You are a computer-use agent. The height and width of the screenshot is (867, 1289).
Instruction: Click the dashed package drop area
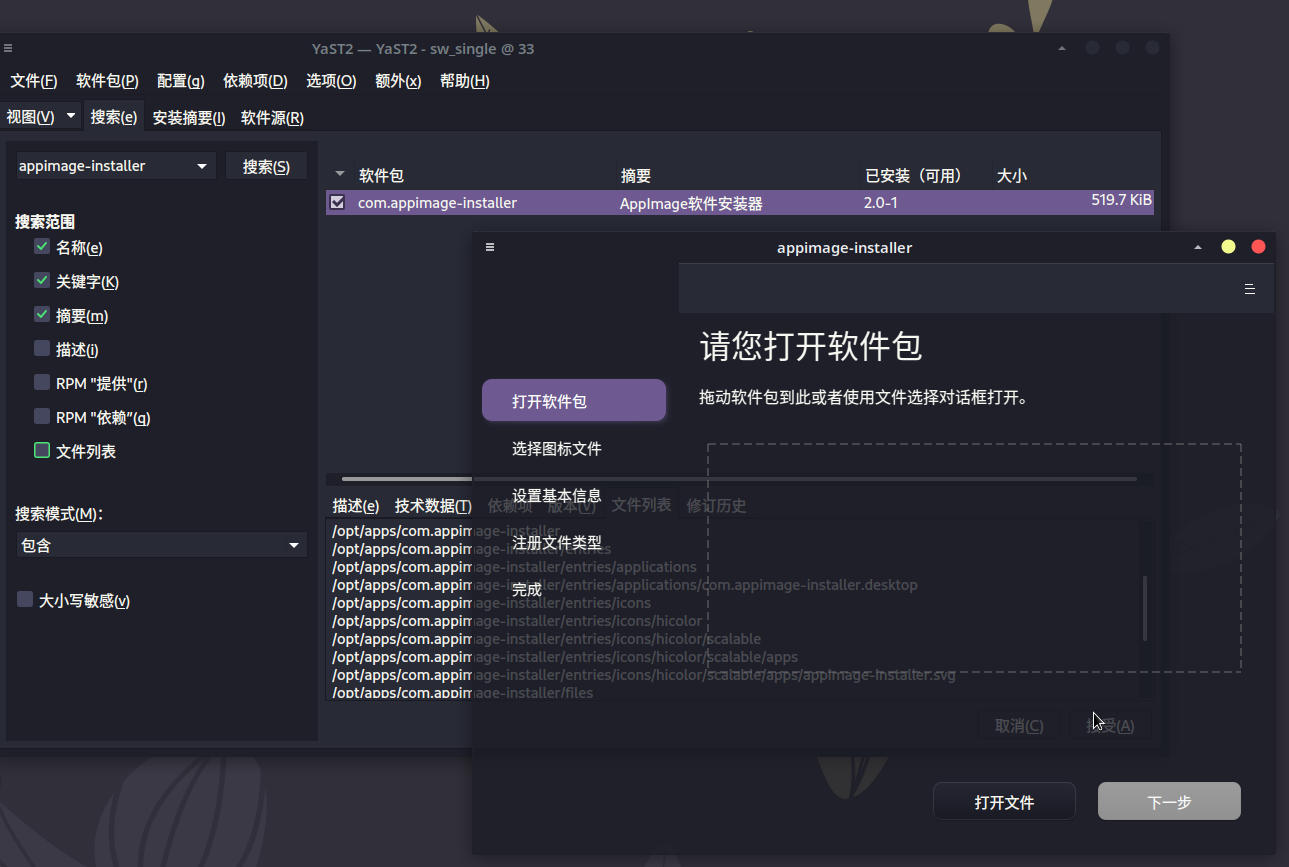tap(974, 558)
